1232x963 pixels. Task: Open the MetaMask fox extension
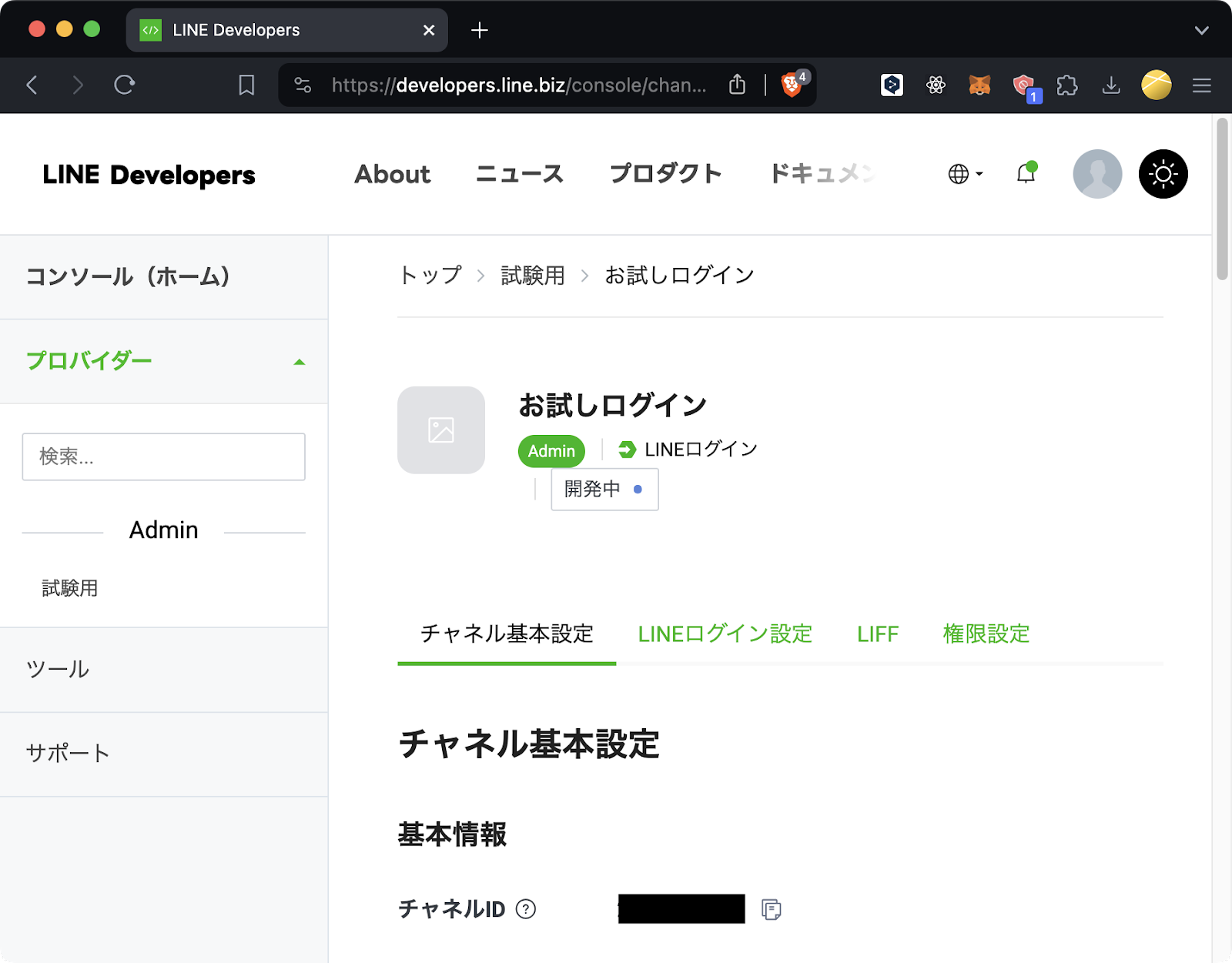[x=979, y=85]
